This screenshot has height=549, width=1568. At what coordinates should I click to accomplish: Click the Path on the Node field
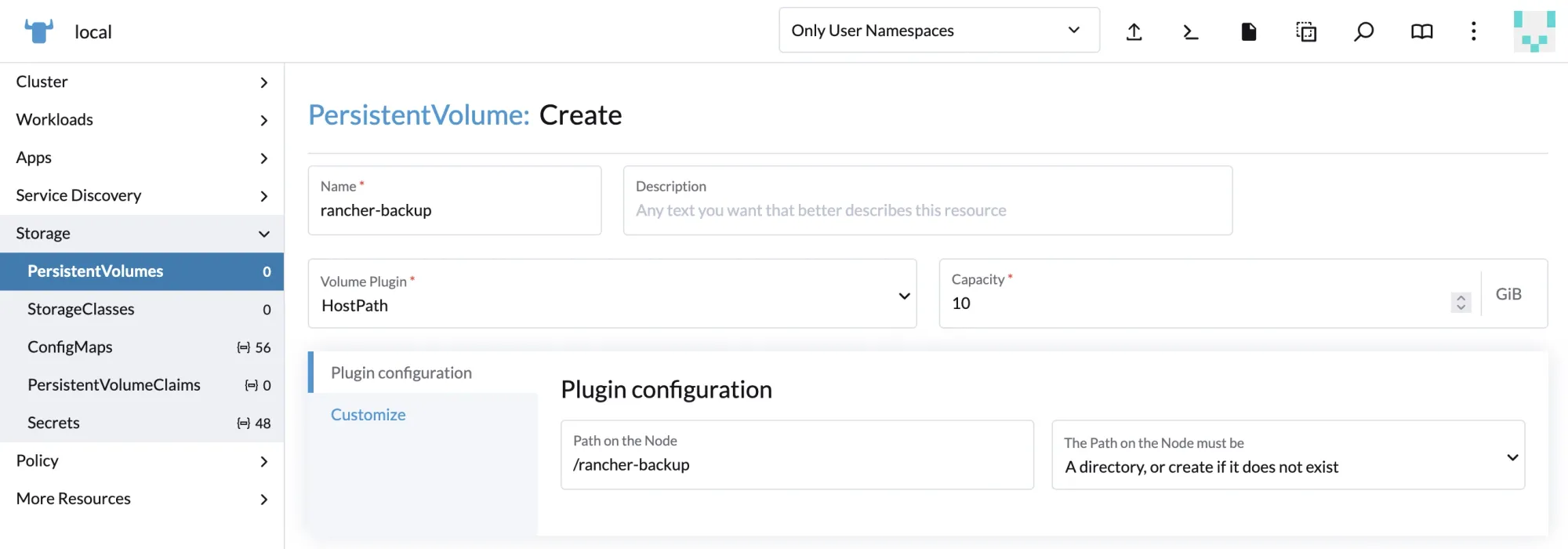[x=797, y=455]
